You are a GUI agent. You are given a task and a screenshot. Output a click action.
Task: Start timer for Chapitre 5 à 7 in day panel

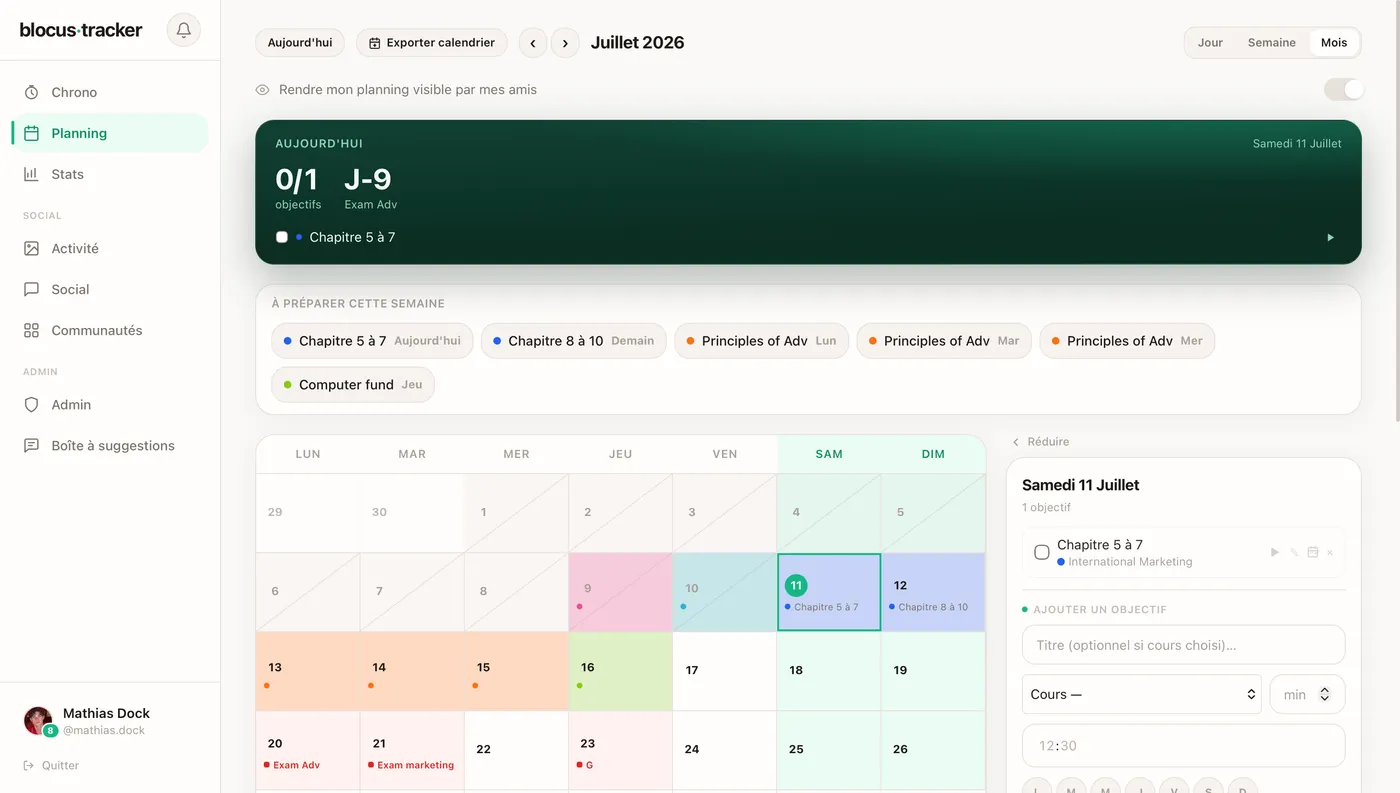(x=1274, y=552)
